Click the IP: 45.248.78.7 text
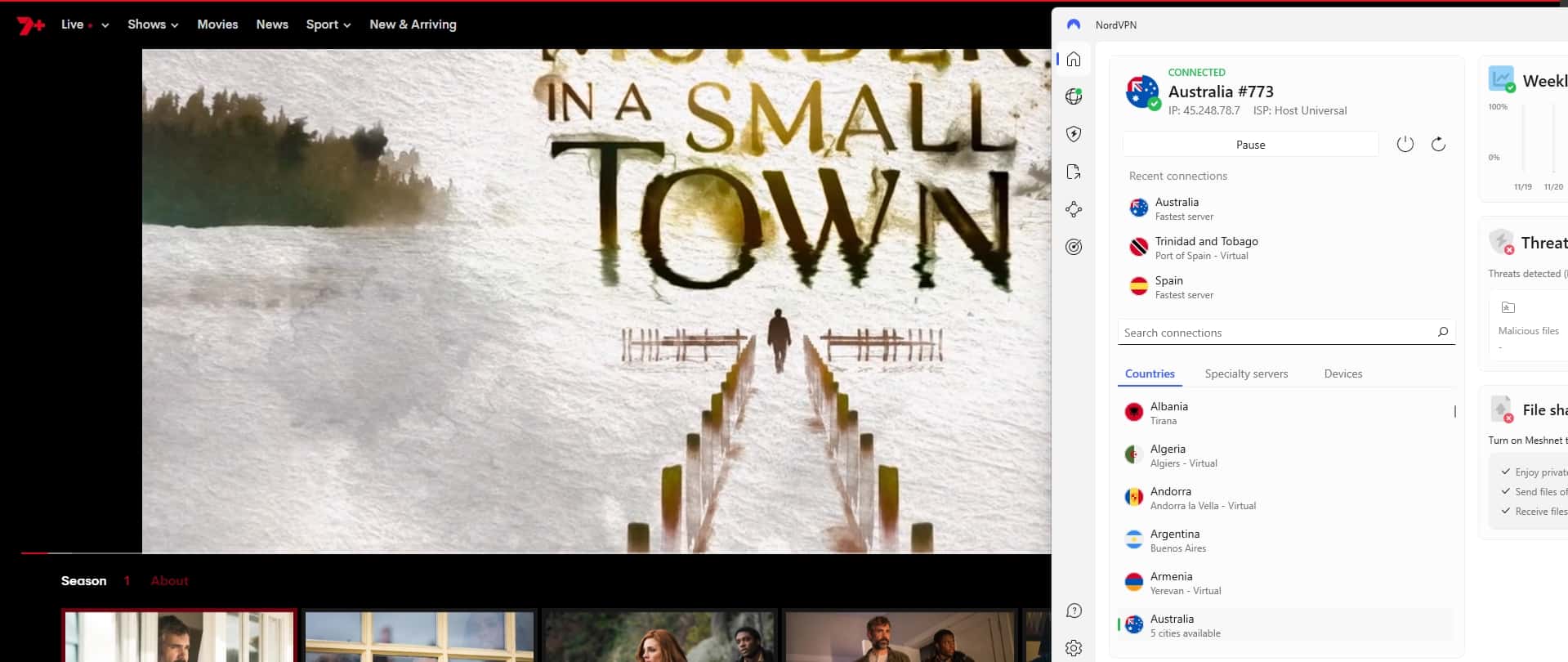 tap(1204, 110)
